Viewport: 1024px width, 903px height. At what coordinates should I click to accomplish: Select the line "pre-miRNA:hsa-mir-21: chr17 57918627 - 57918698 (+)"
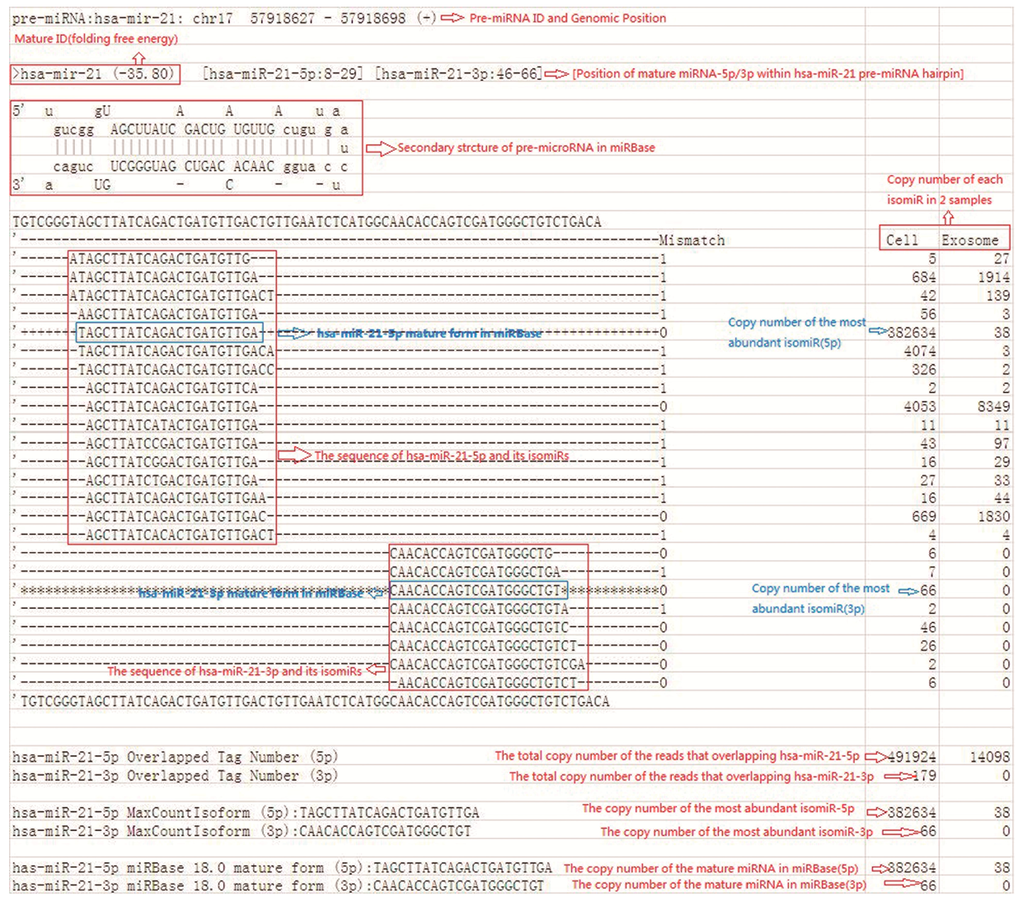(224, 18)
